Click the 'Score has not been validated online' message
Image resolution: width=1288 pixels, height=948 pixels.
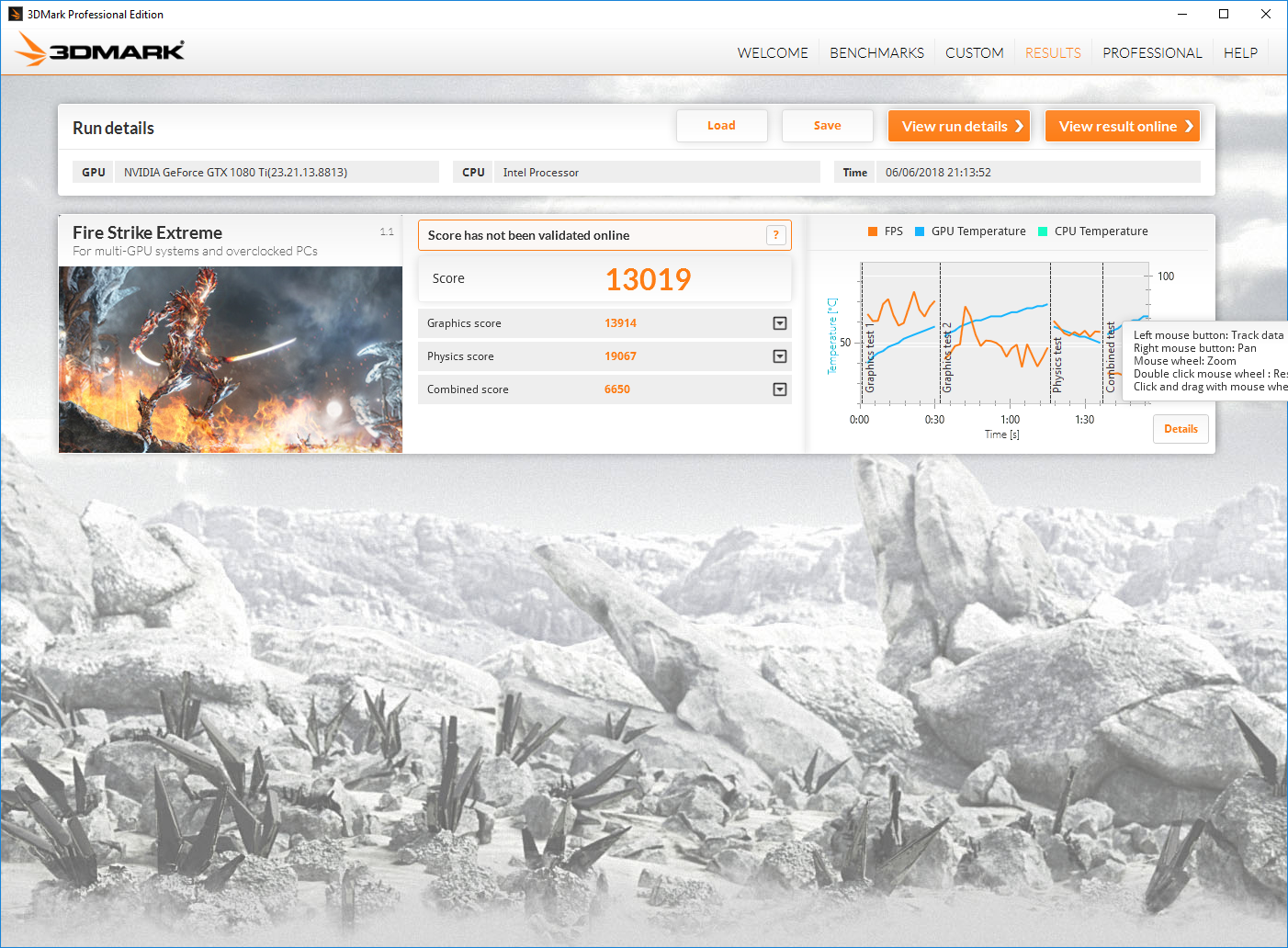[x=528, y=235]
